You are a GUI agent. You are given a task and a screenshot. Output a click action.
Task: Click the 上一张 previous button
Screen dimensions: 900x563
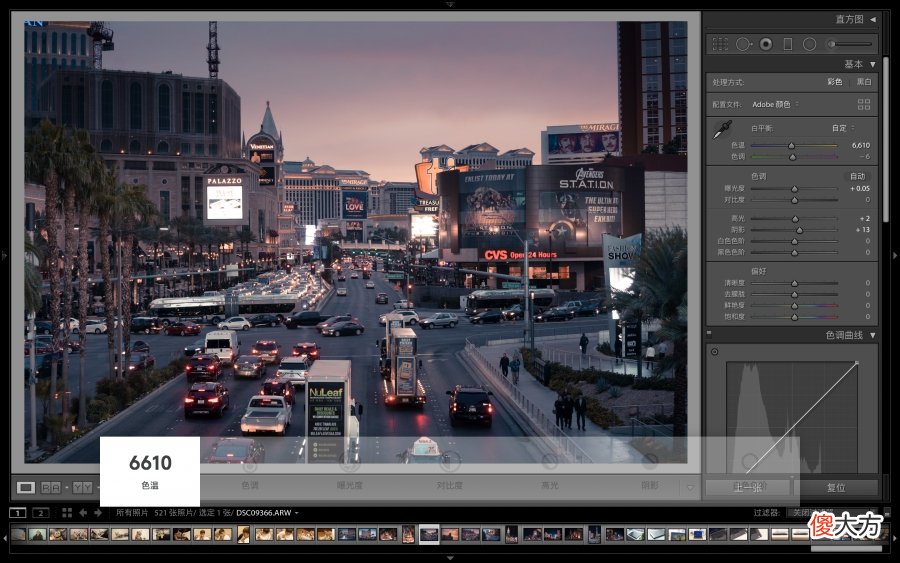click(748, 487)
